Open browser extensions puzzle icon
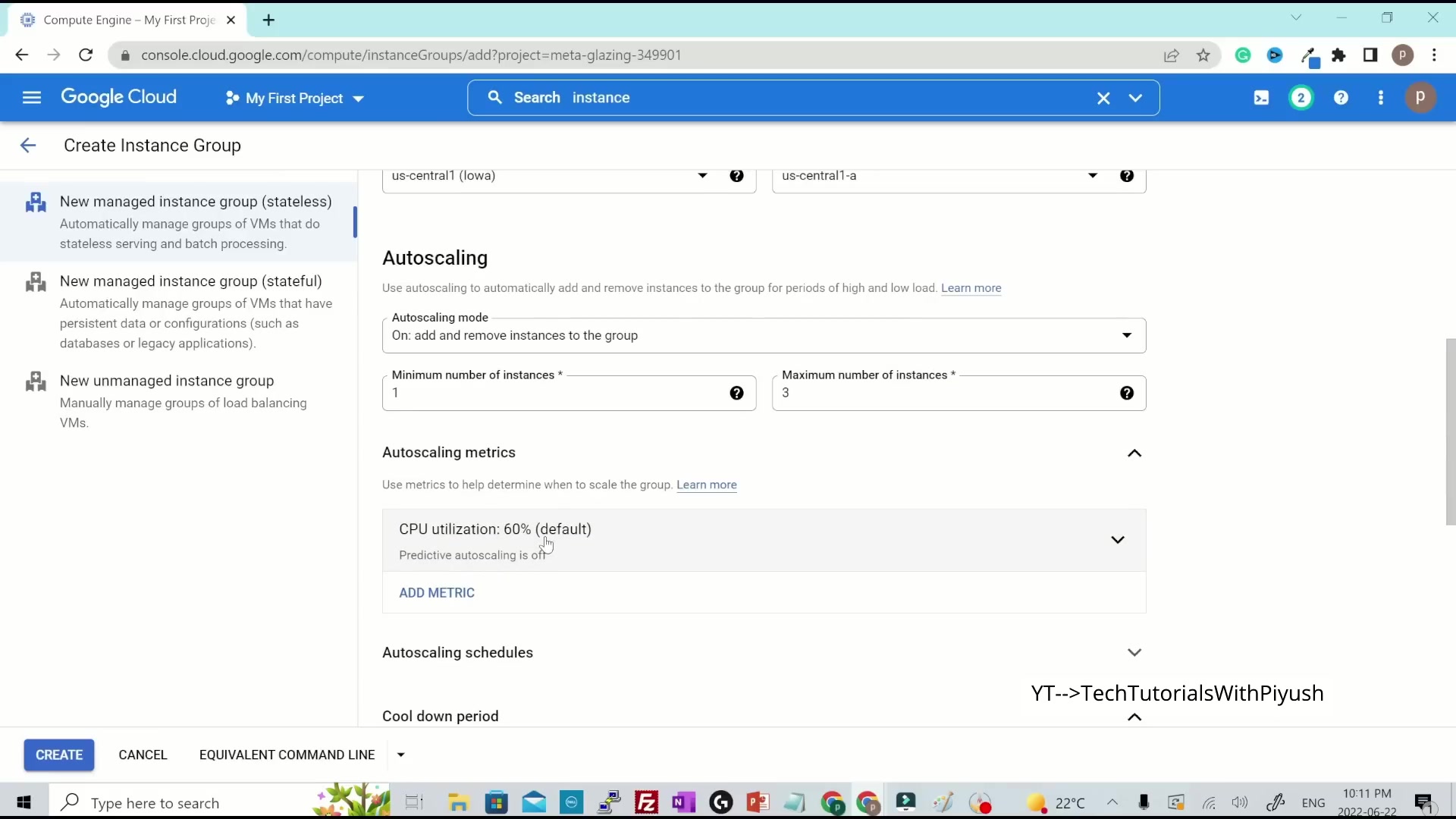 click(x=1339, y=55)
